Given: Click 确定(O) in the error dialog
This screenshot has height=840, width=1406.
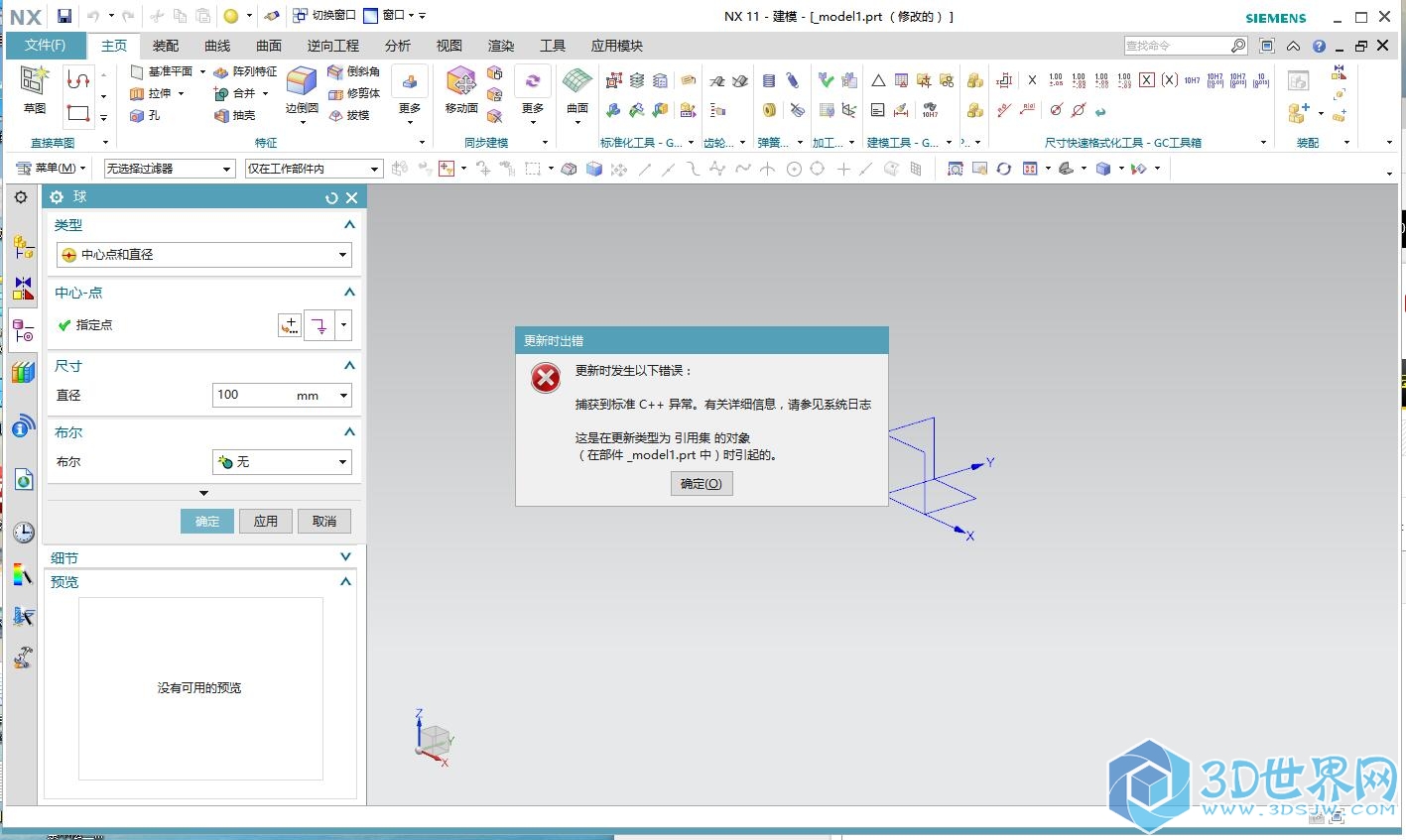Looking at the screenshot, I should [x=702, y=484].
